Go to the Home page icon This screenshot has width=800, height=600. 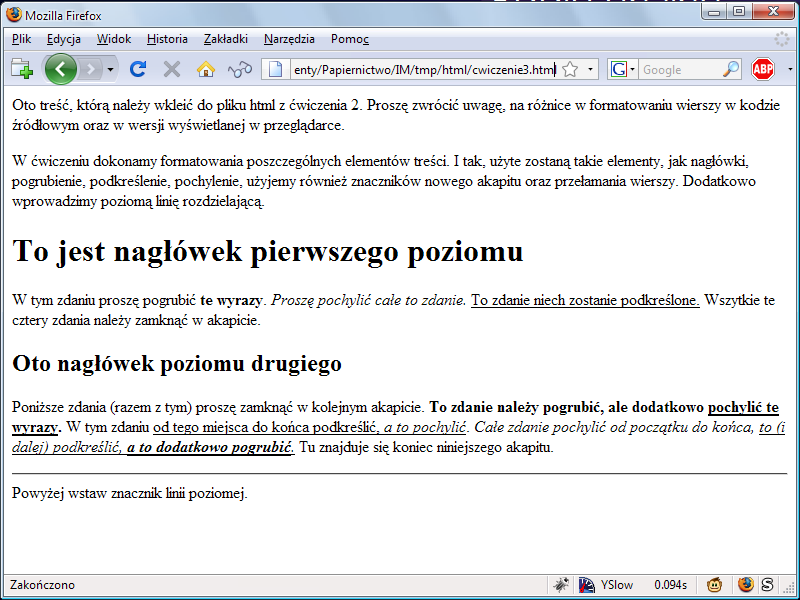click(206, 69)
